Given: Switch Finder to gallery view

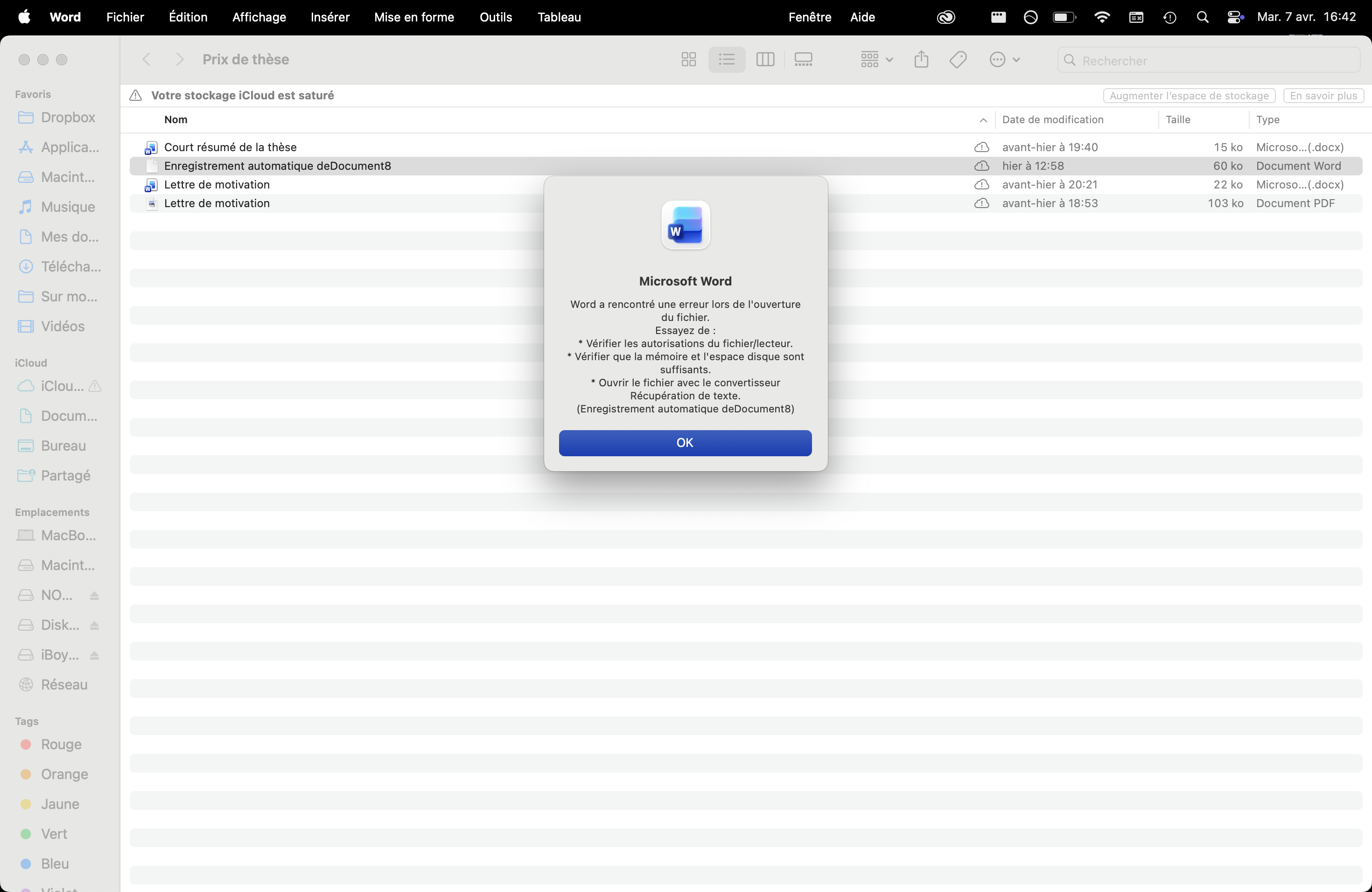Looking at the screenshot, I should 803,59.
